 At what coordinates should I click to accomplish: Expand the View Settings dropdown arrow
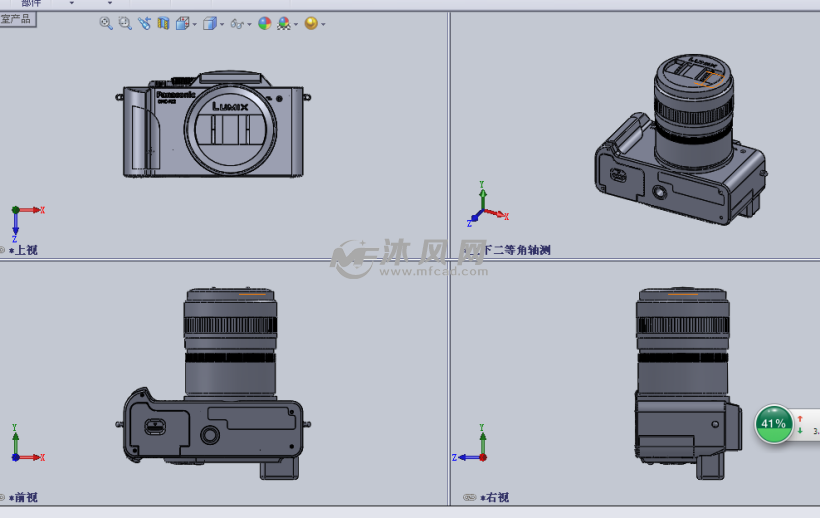(x=323, y=25)
